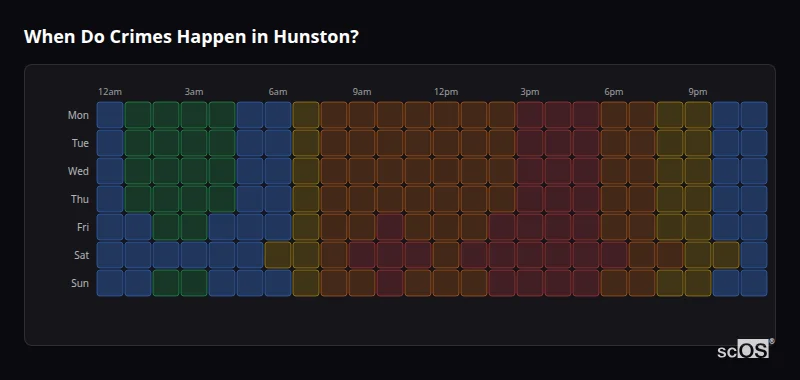Select the Monday 9pm yellow cell
Screen dimensions: 800x380
click(698, 115)
